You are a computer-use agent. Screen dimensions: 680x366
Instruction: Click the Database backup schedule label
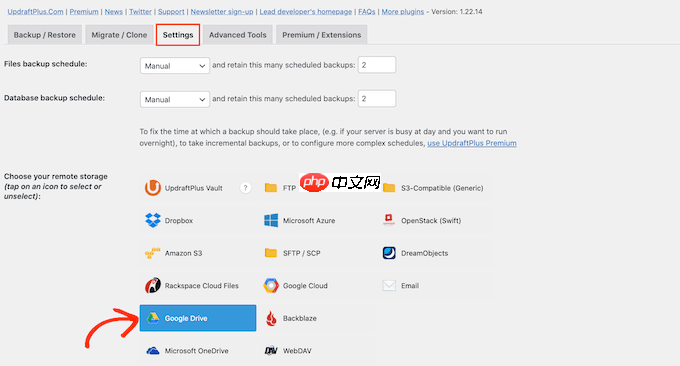(x=54, y=98)
